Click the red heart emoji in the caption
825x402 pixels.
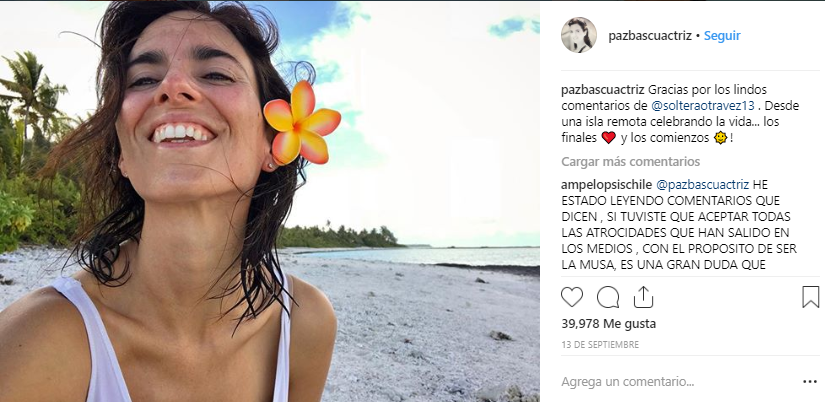[x=607, y=139]
